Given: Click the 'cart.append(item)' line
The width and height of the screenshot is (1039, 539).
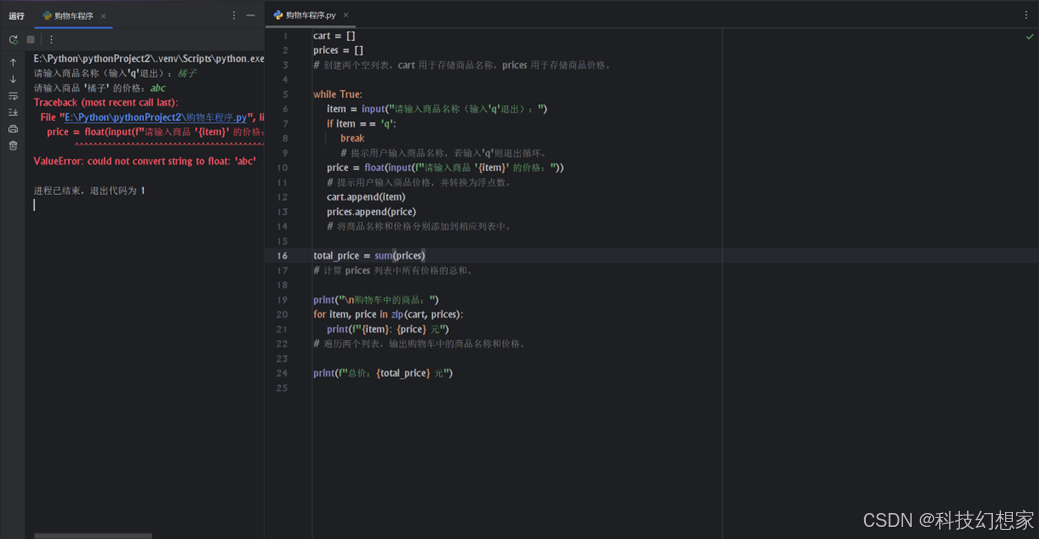Looking at the screenshot, I should 366,197.
